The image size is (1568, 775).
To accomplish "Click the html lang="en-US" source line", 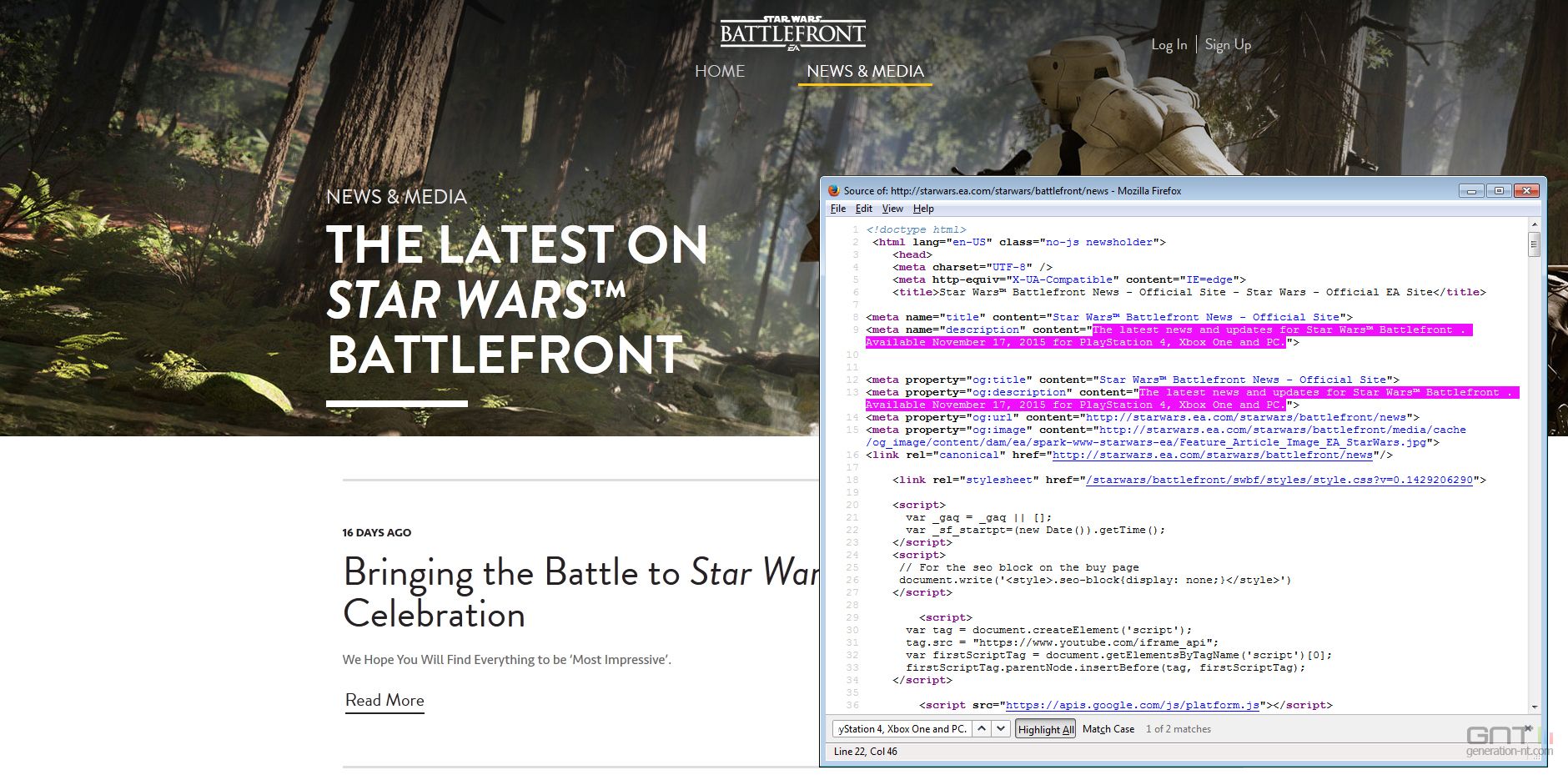I will (x=1019, y=242).
